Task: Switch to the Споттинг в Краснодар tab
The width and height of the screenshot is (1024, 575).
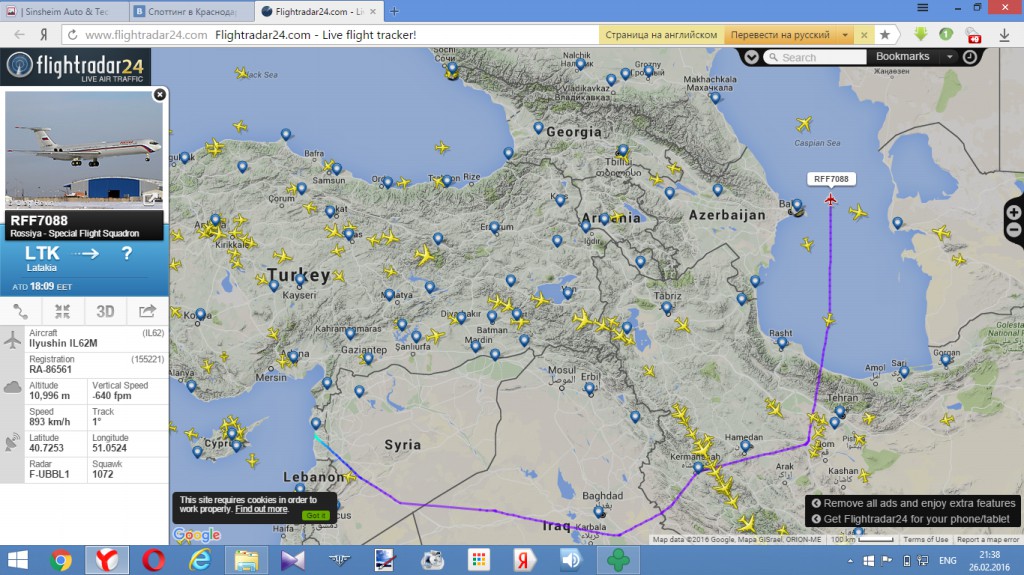Action: pyautogui.click(x=192, y=11)
